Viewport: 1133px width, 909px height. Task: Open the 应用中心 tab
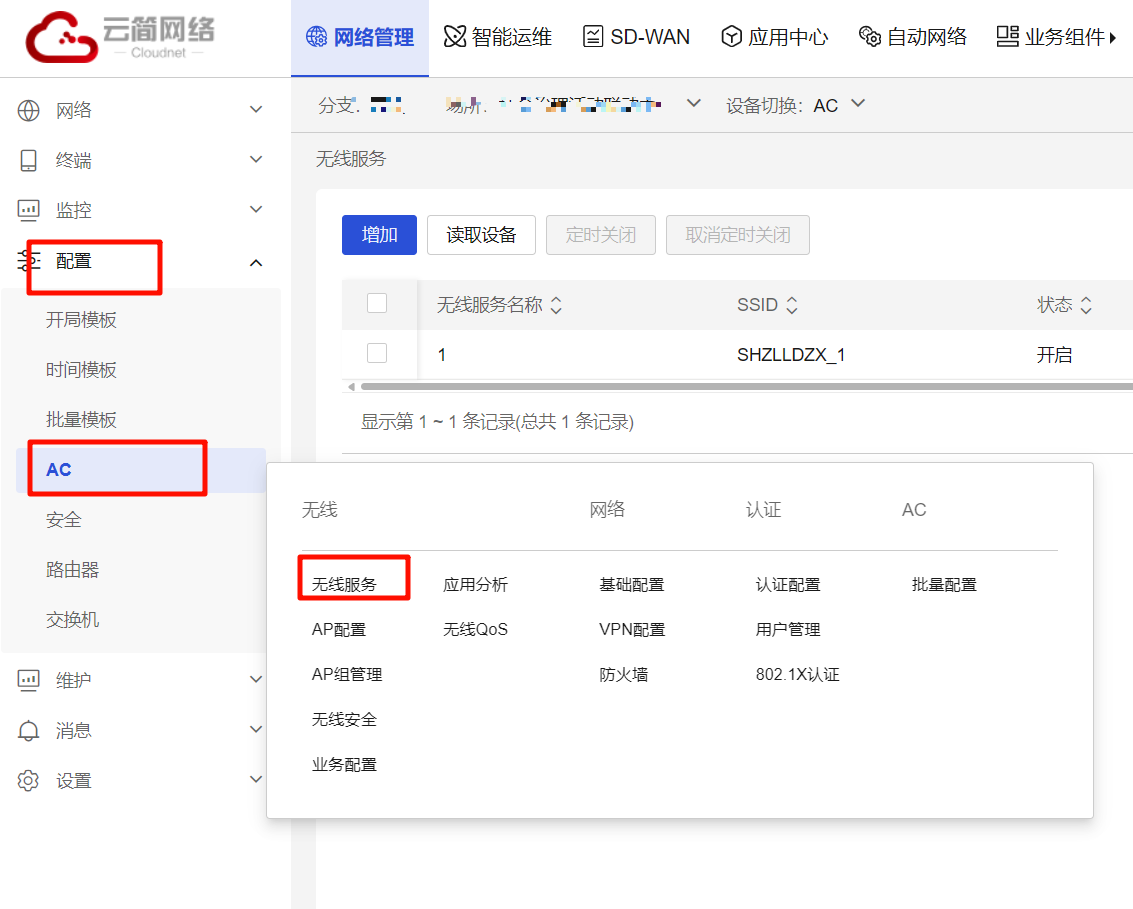coord(775,37)
